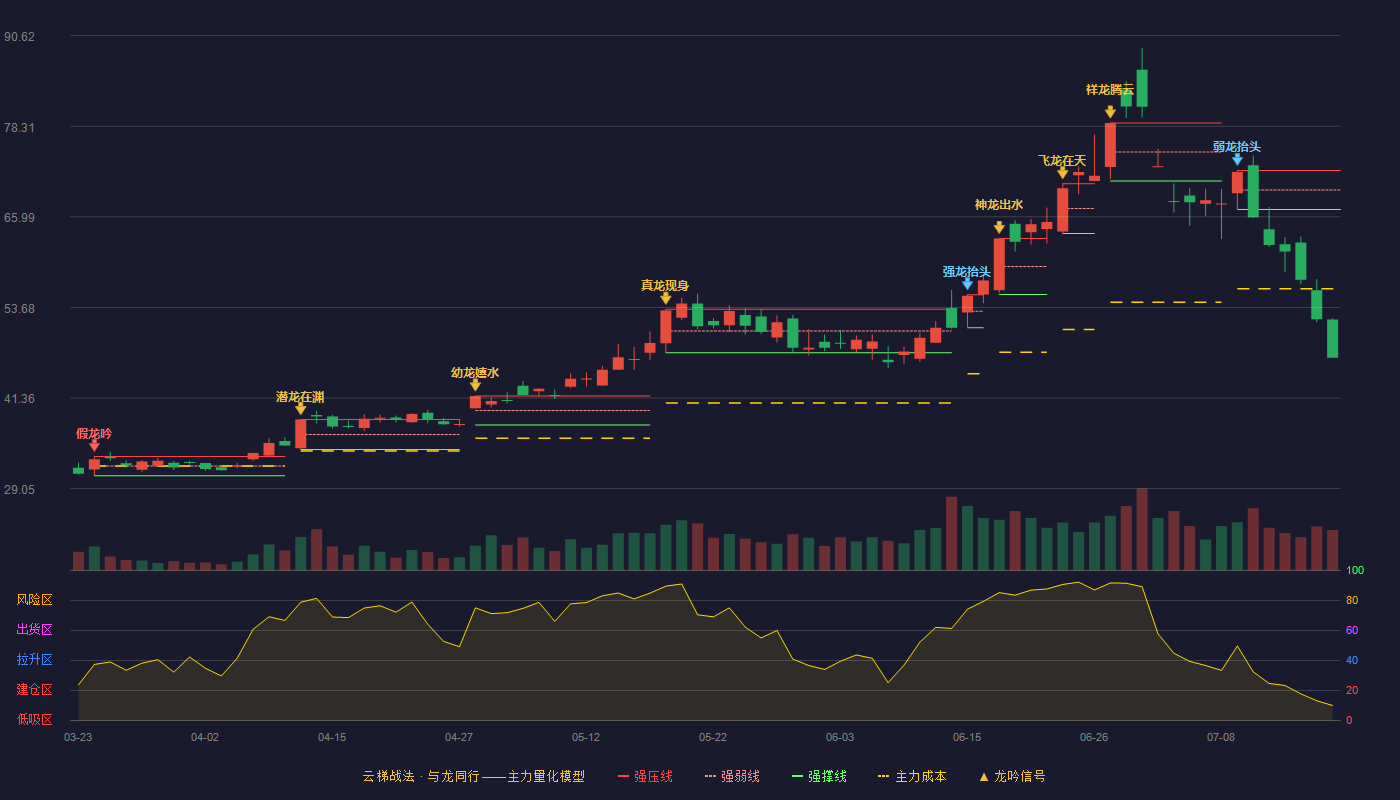The image size is (1400, 800).
Task: Toggle the 龙吟信号 legend entry
Action: pos(1011,776)
